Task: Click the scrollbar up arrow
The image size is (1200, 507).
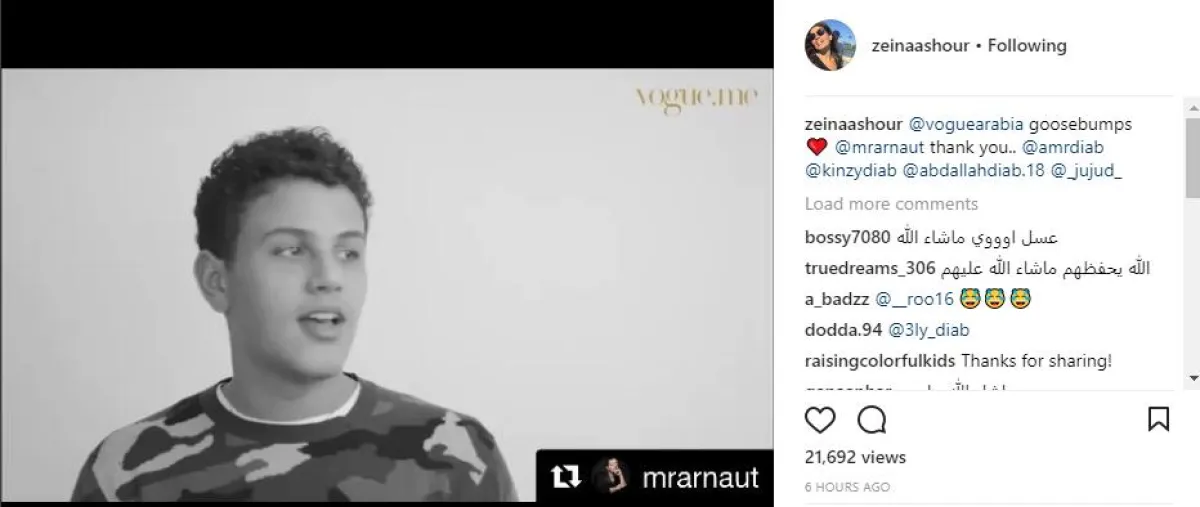Action: 1192,105
